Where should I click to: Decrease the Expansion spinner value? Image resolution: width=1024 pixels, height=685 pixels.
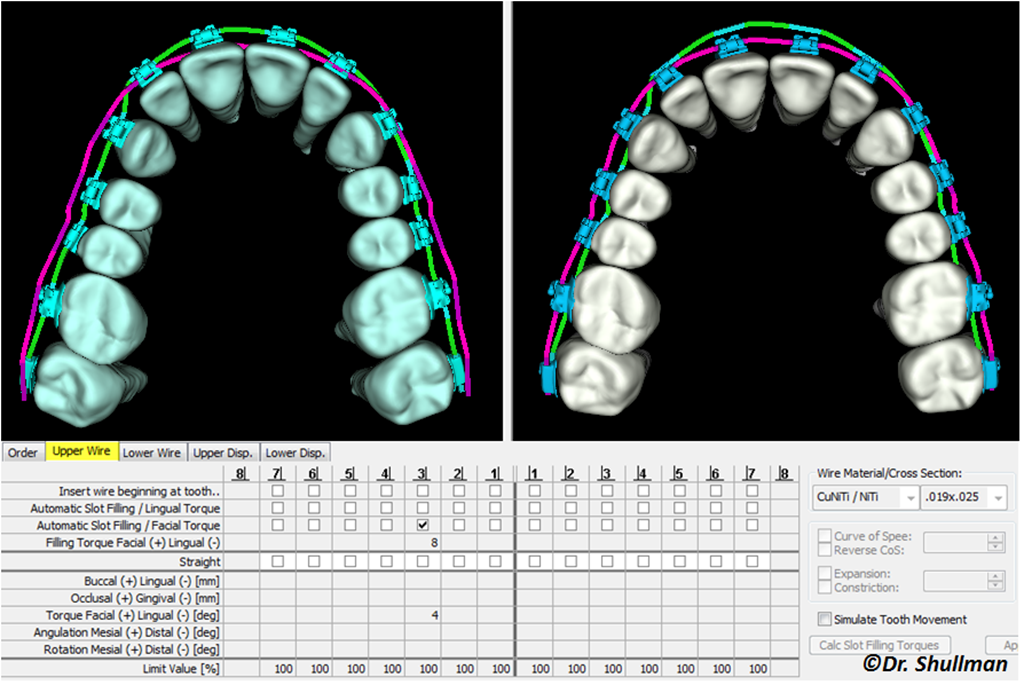(995, 585)
